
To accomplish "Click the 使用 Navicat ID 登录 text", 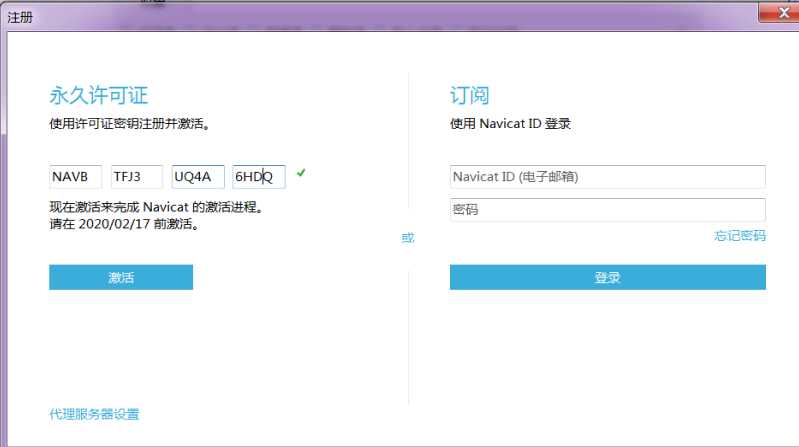I will pos(510,124).
